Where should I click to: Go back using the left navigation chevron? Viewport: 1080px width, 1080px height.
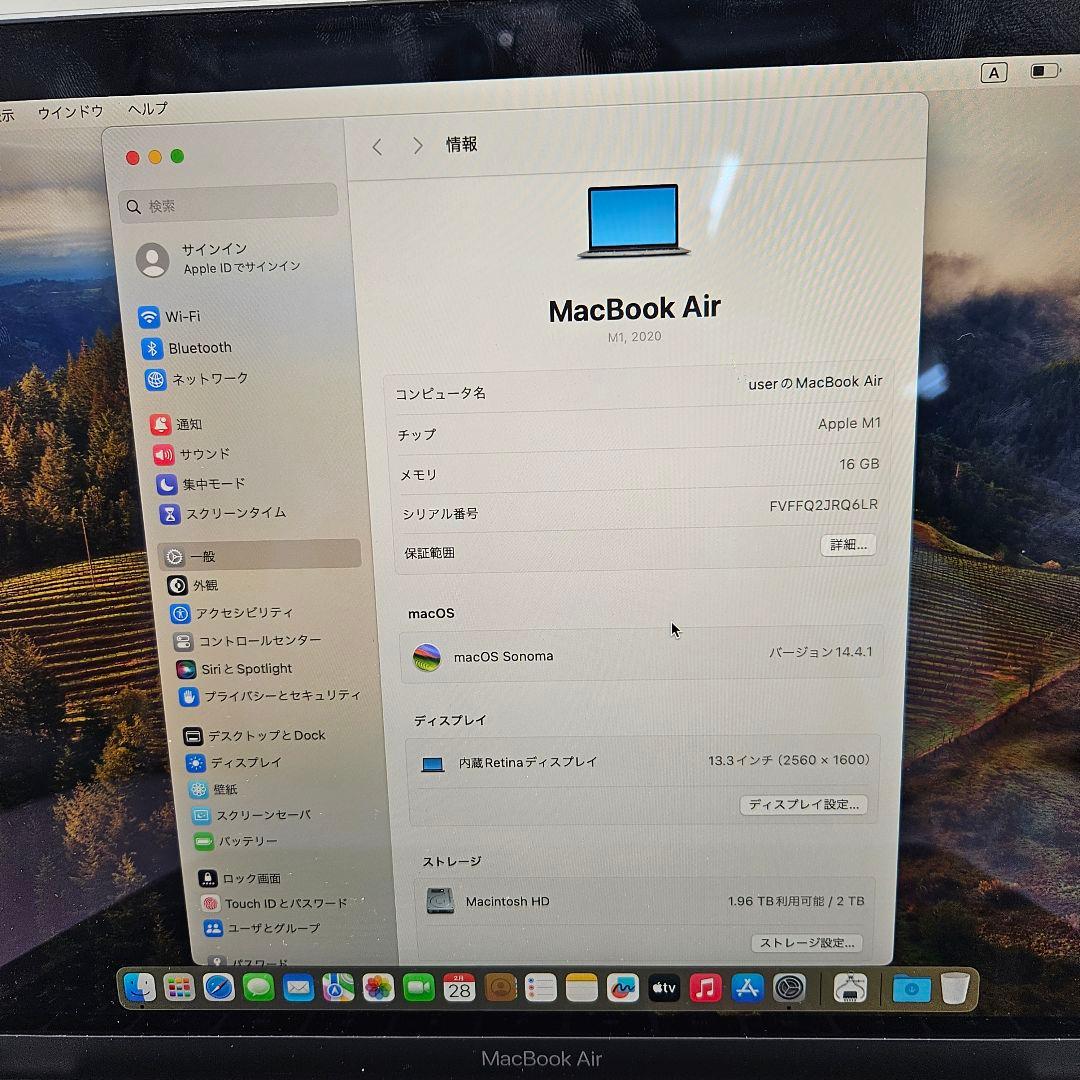point(377,145)
